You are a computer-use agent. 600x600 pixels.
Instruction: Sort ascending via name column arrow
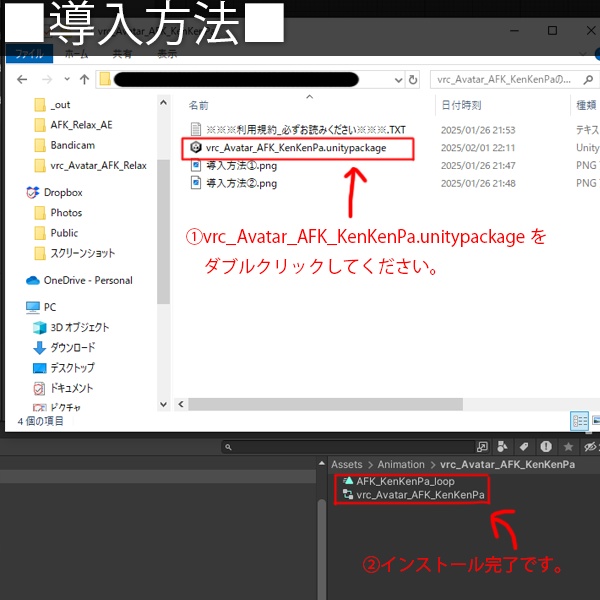[310, 97]
